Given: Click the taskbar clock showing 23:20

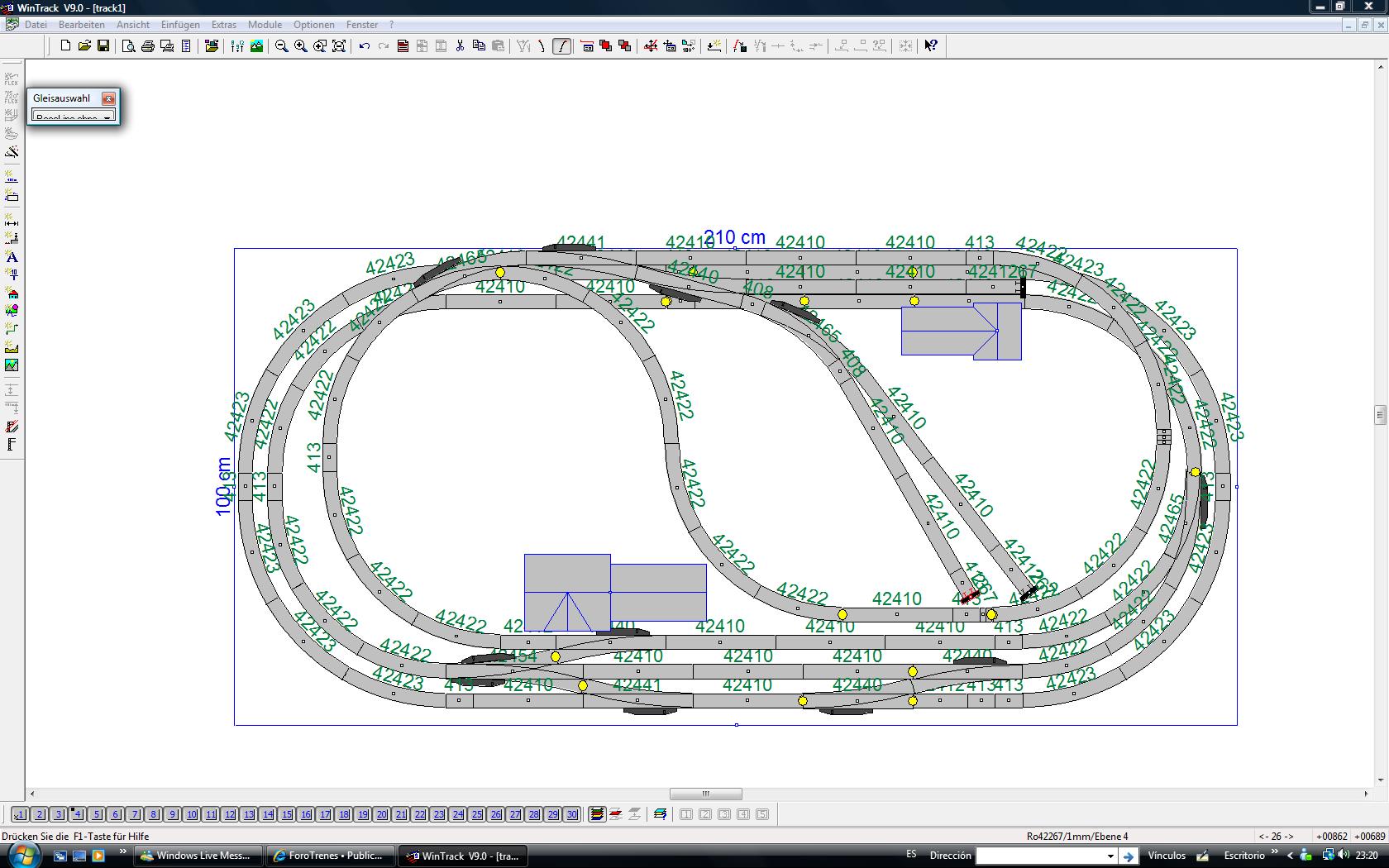Looking at the screenshot, I should click(1367, 856).
